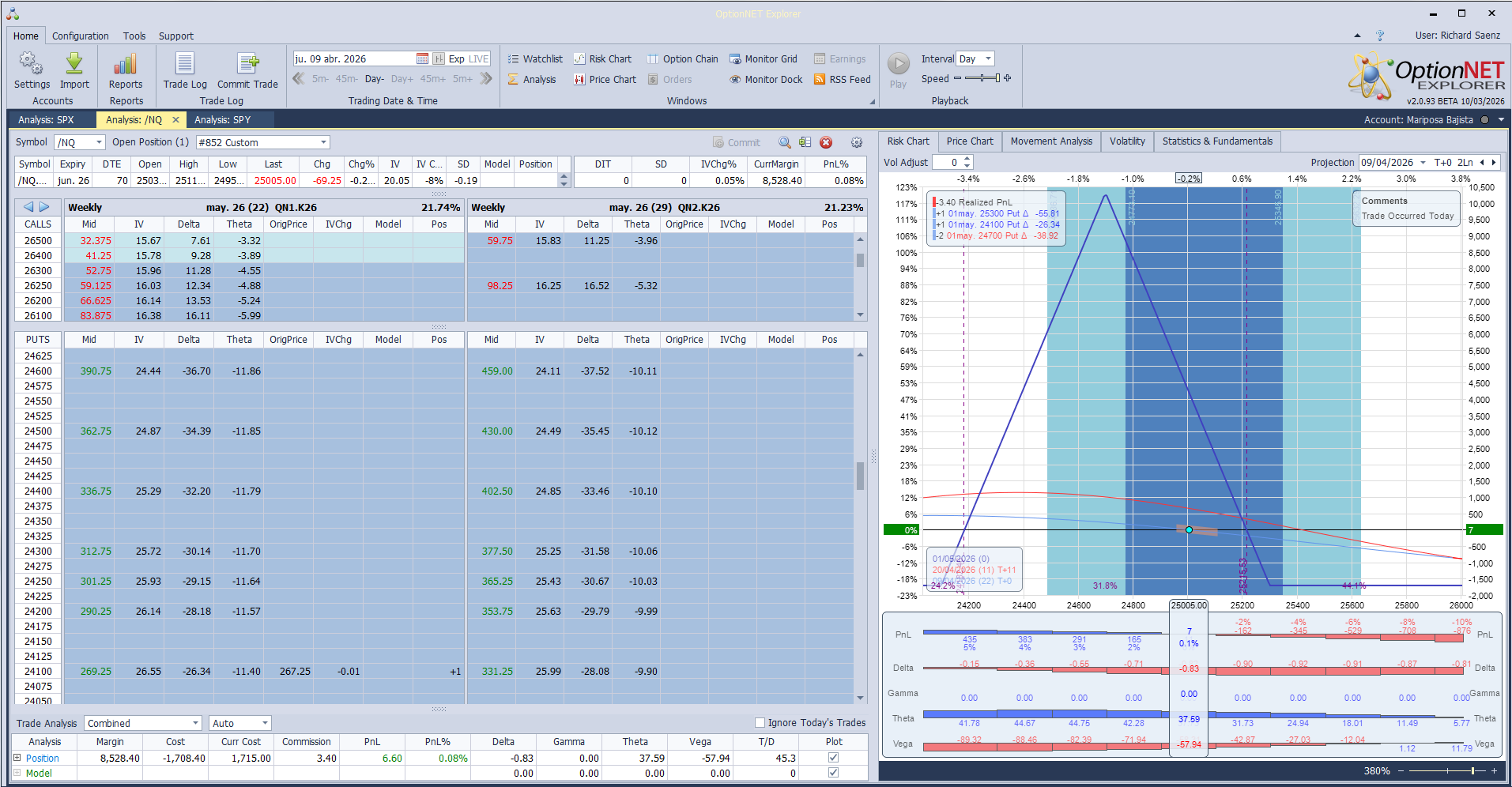1512x787 pixels.
Task: Click the green grid icon beside the magnifier
Action: 805,142
